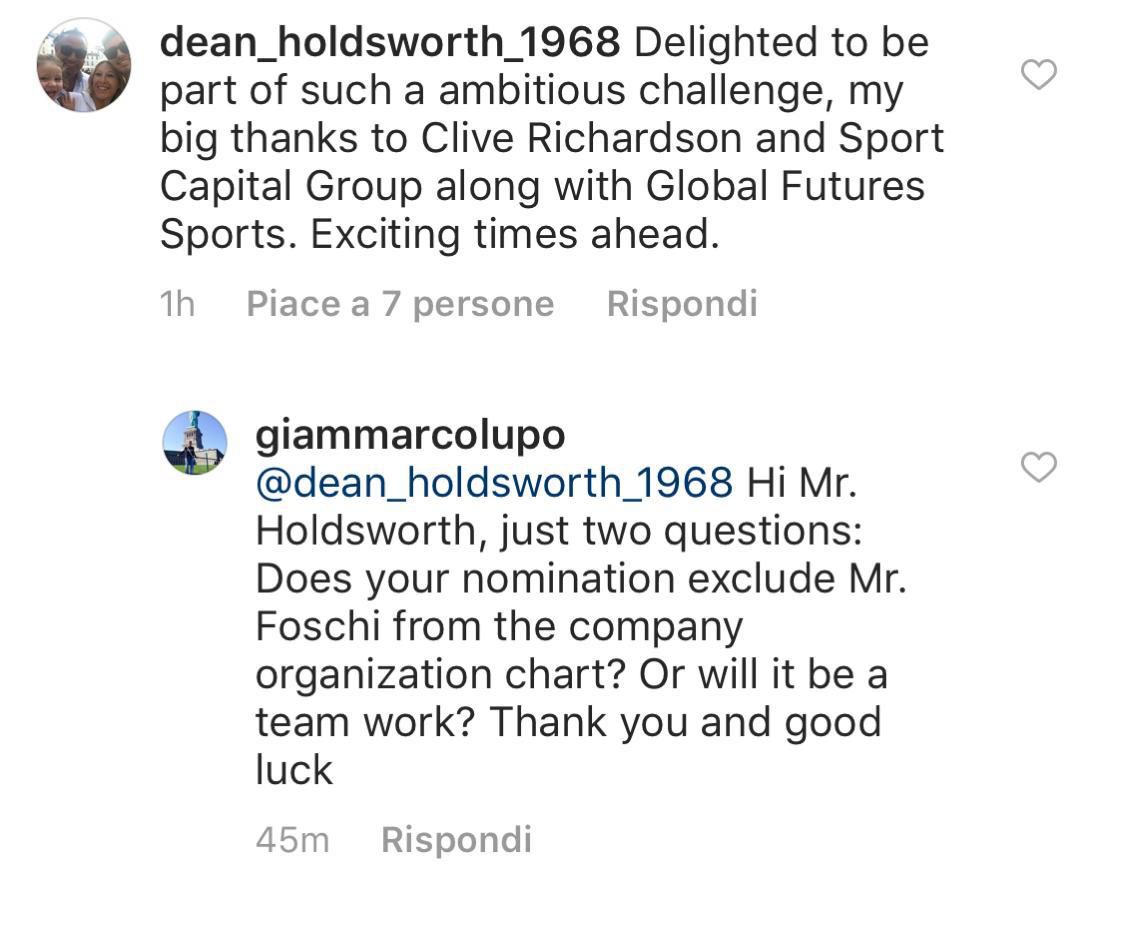1123x928 pixels.
Task: Open giammarcolupo's Statue of Liberty avatar
Action: 195,441
